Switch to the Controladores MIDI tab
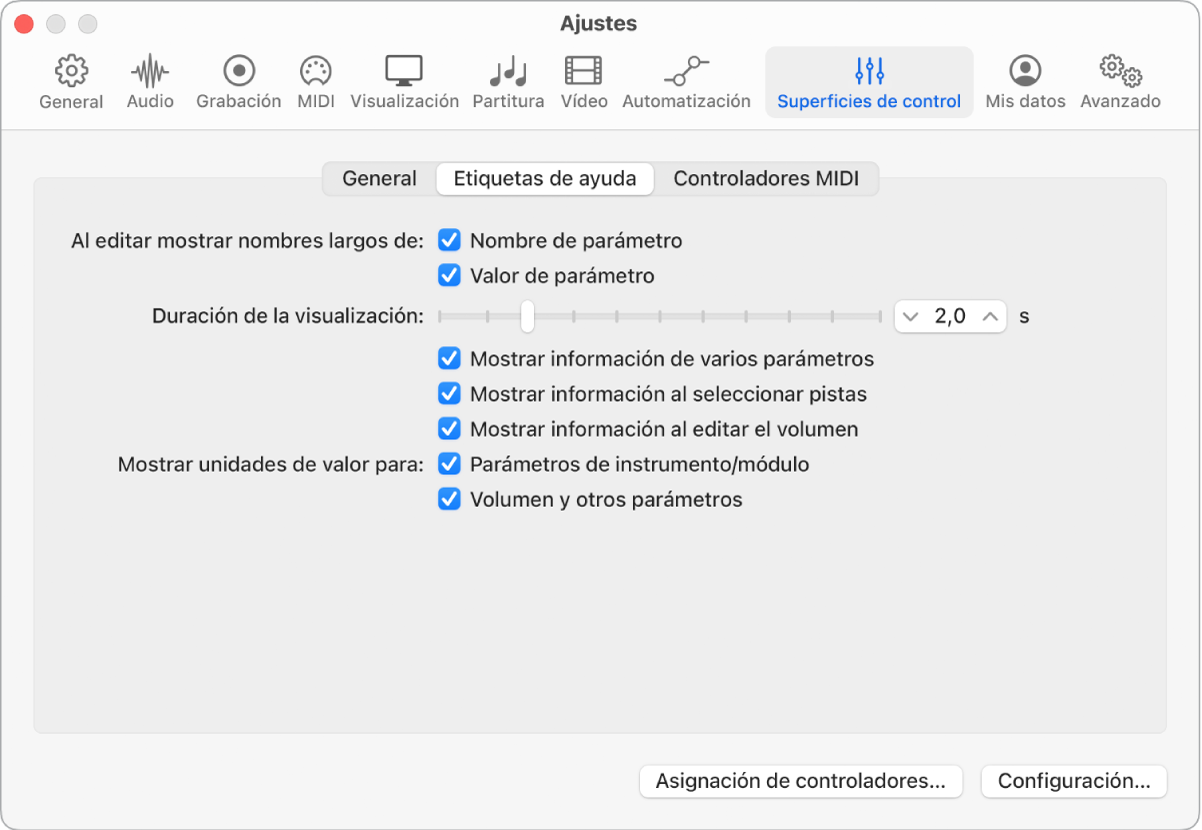This screenshot has width=1202, height=830. [766, 179]
